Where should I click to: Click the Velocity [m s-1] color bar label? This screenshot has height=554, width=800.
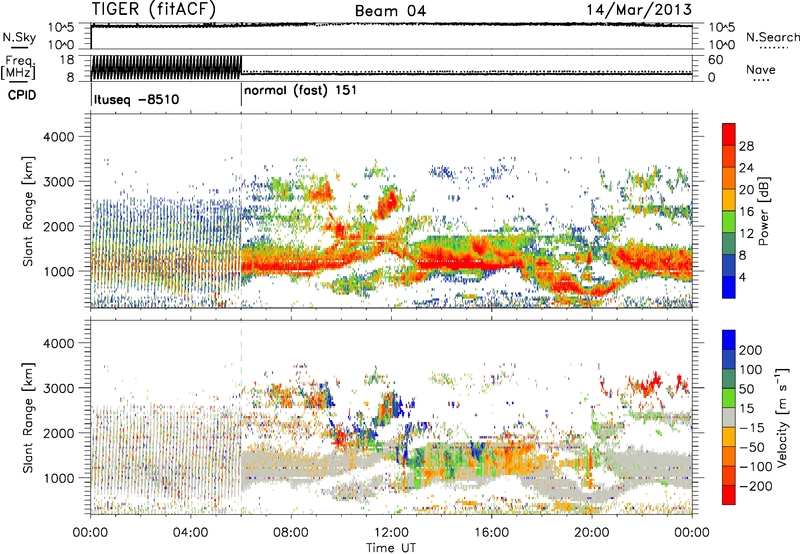click(x=781, y=417)
